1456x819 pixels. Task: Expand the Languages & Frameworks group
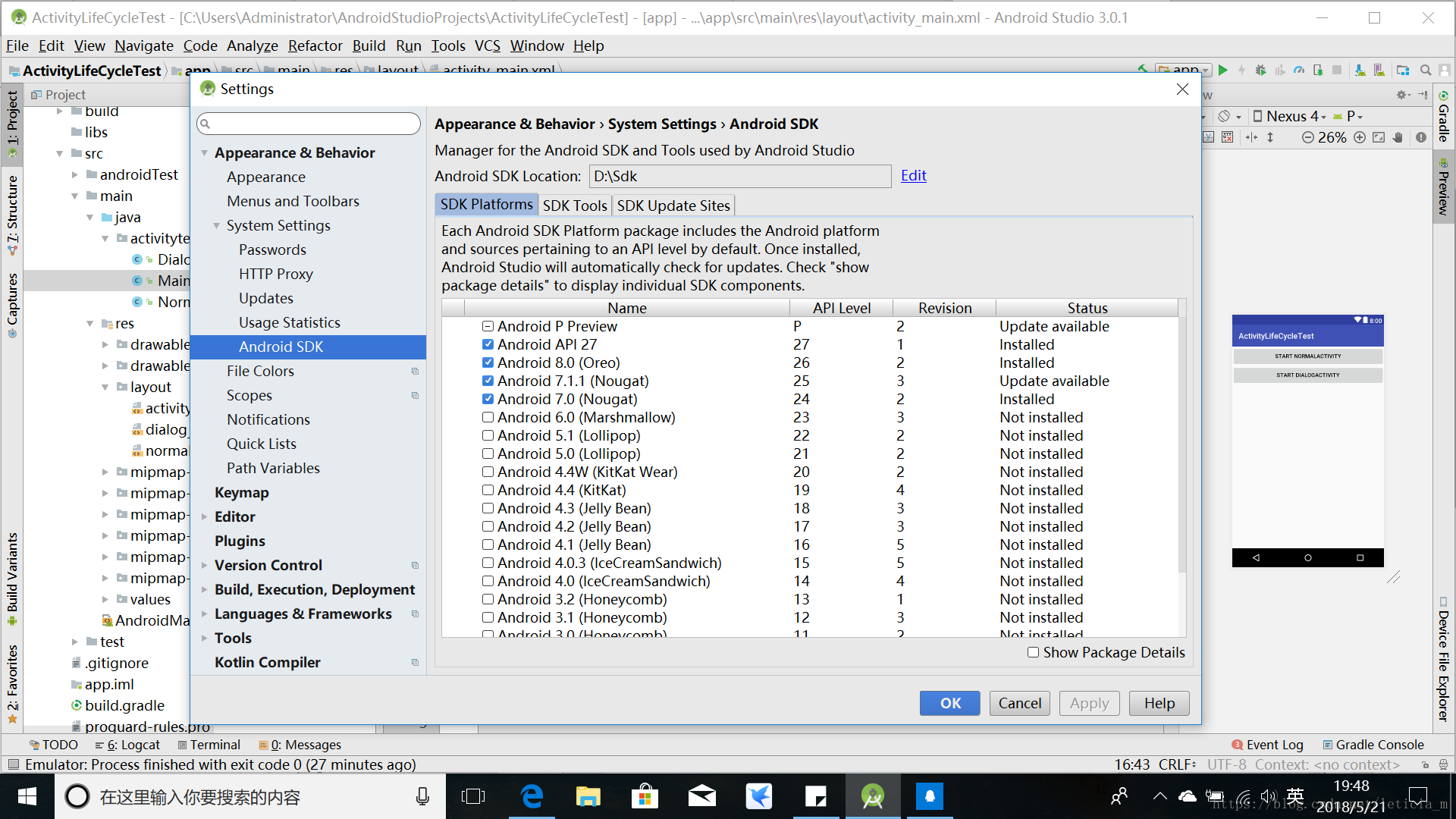pyautogui.click(x=204, y=613)
